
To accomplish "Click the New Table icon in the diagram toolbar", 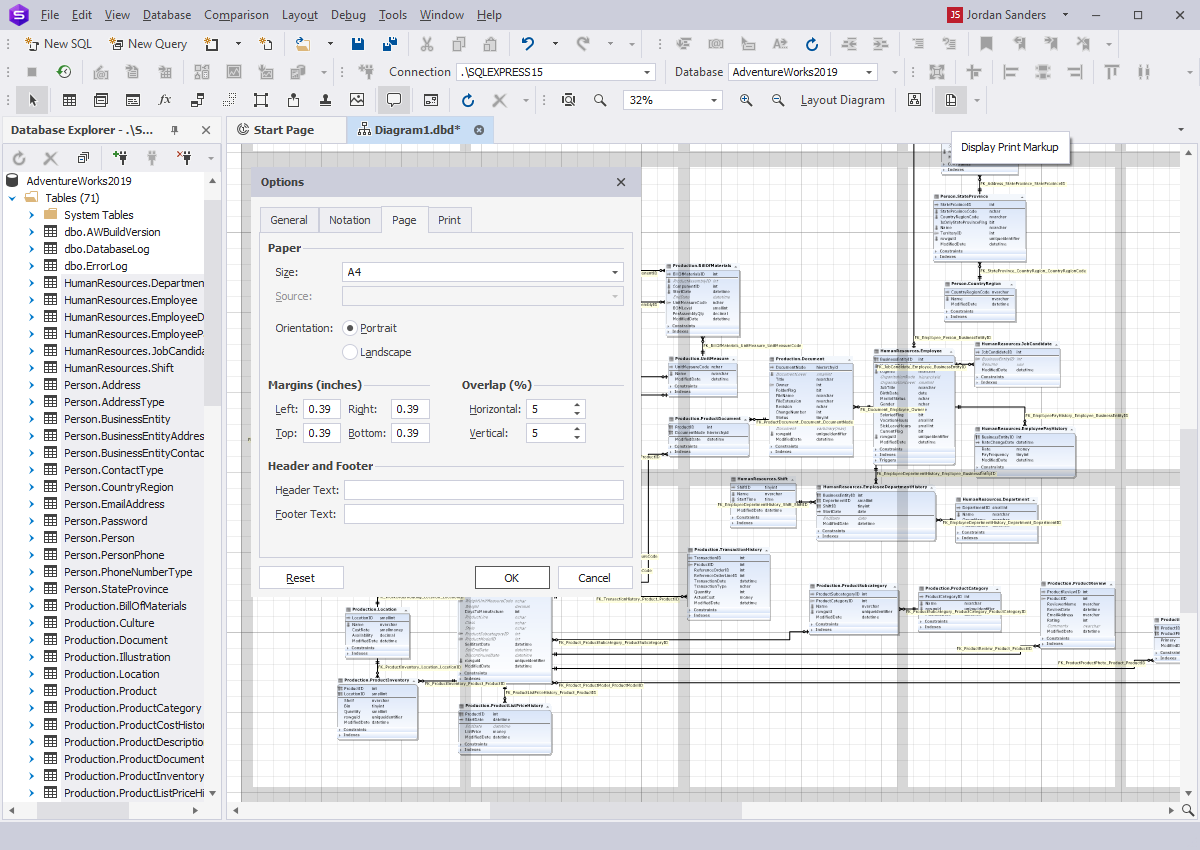I will point(70,100).
